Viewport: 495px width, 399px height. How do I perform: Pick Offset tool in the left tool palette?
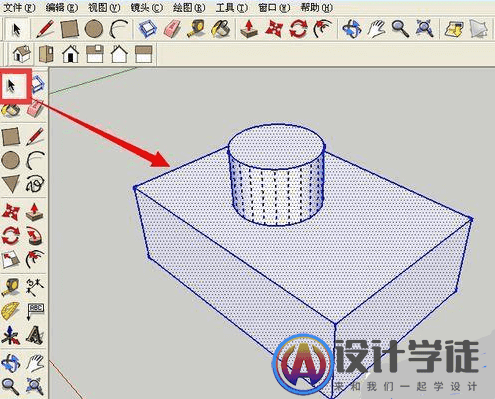point(35,260)
